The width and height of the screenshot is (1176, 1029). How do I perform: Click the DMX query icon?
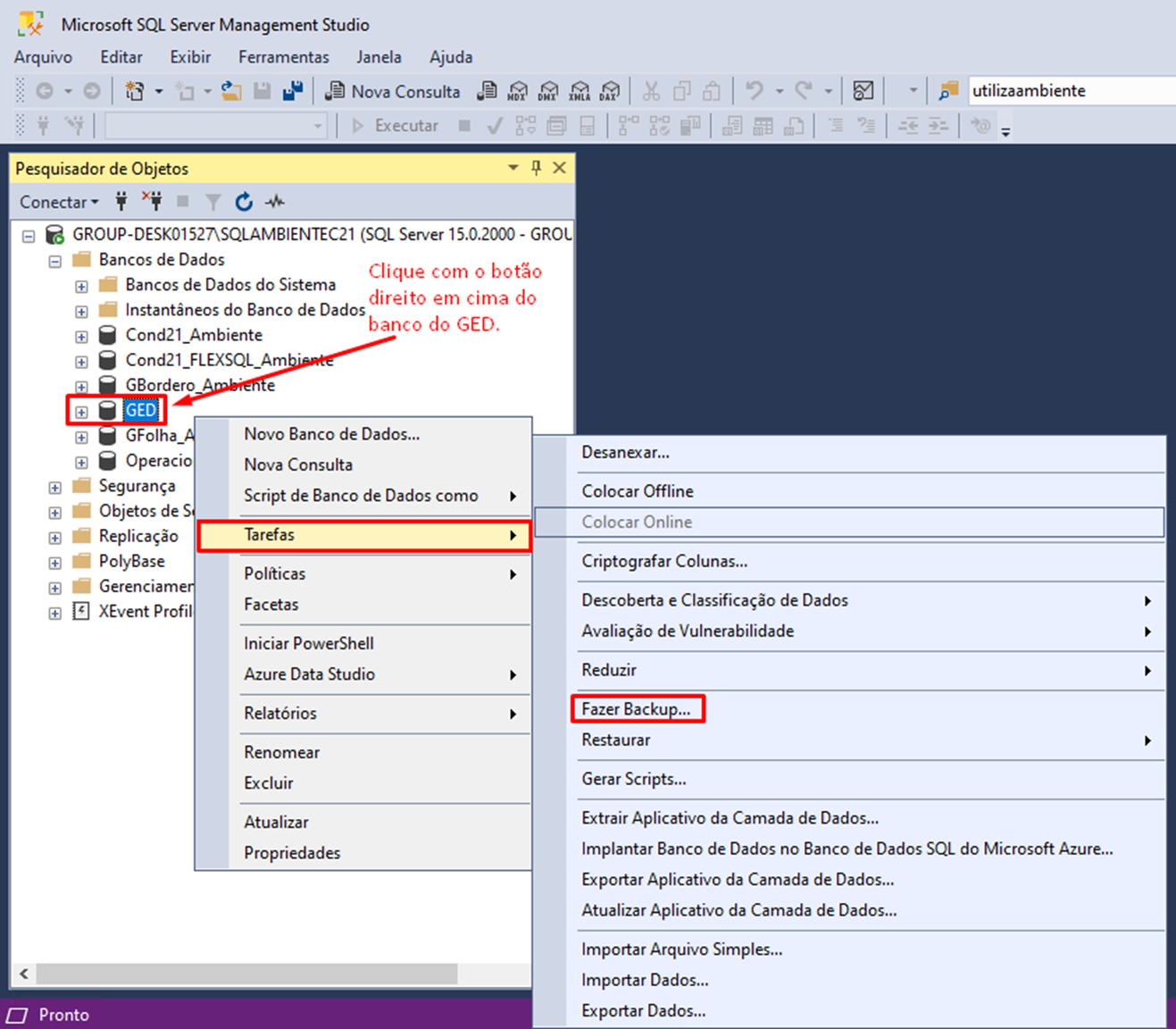tap(548, 91)
